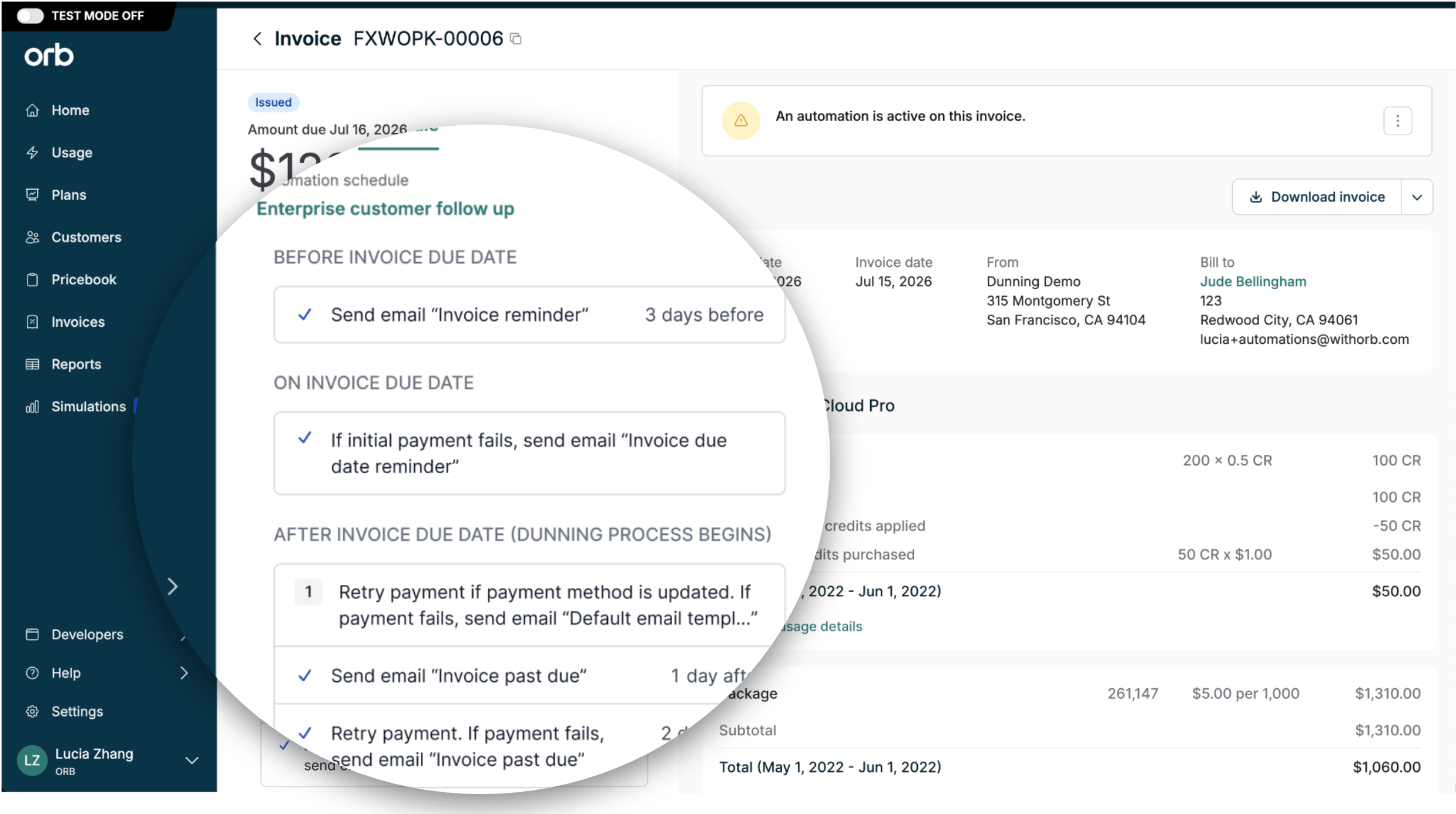Screen dimensions: 1456x814
Task: Open the three-dot automation menu
Action: pyautogui.click(x=1398, y=121)
